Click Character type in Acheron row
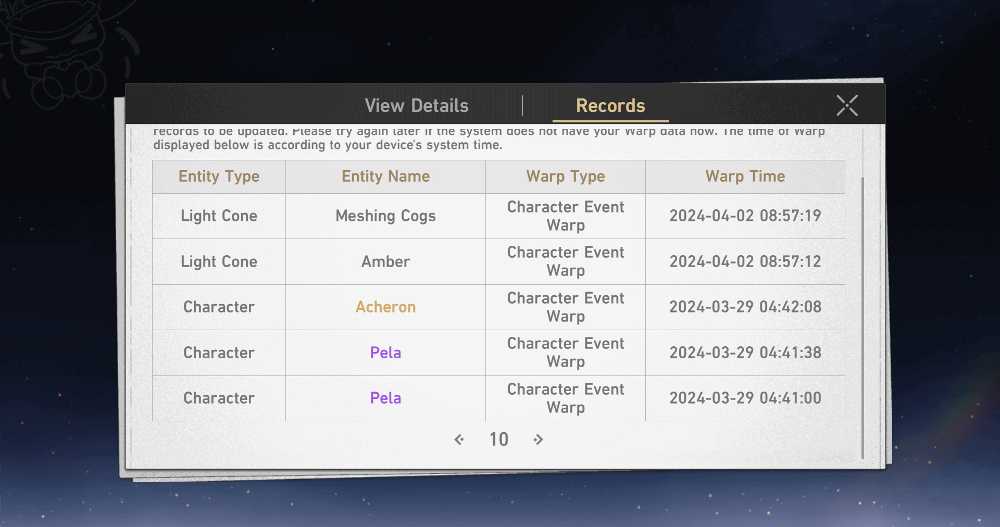Viewport: 1000px width, 527px height. coord(219,307)
